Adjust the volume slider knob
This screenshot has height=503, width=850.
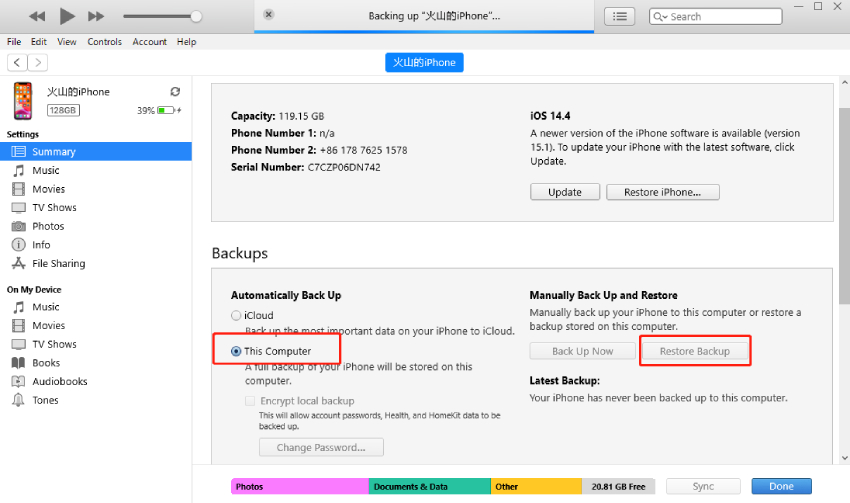point(196,16)
